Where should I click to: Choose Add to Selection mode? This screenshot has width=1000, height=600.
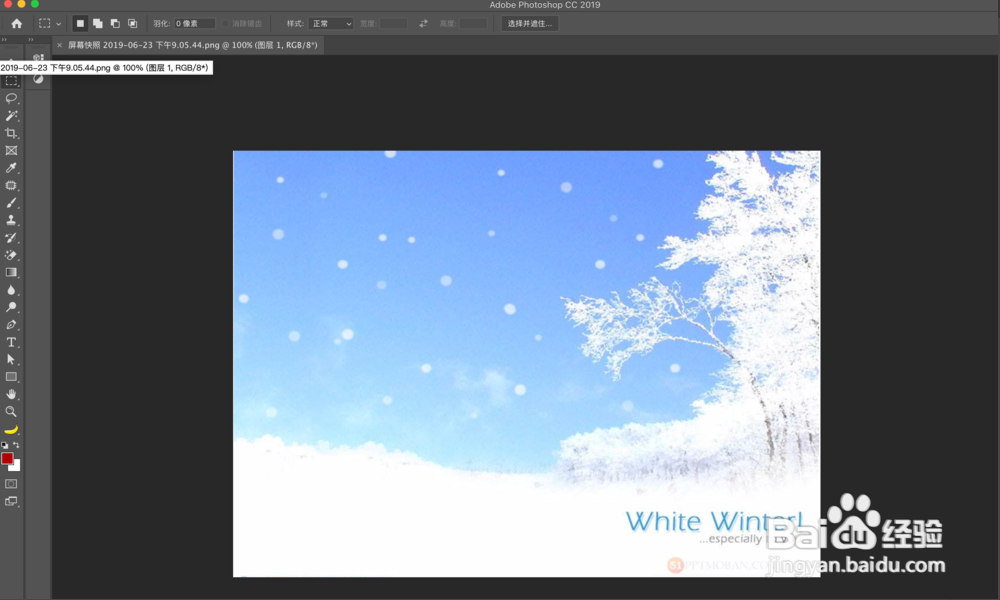pos(98,24)
